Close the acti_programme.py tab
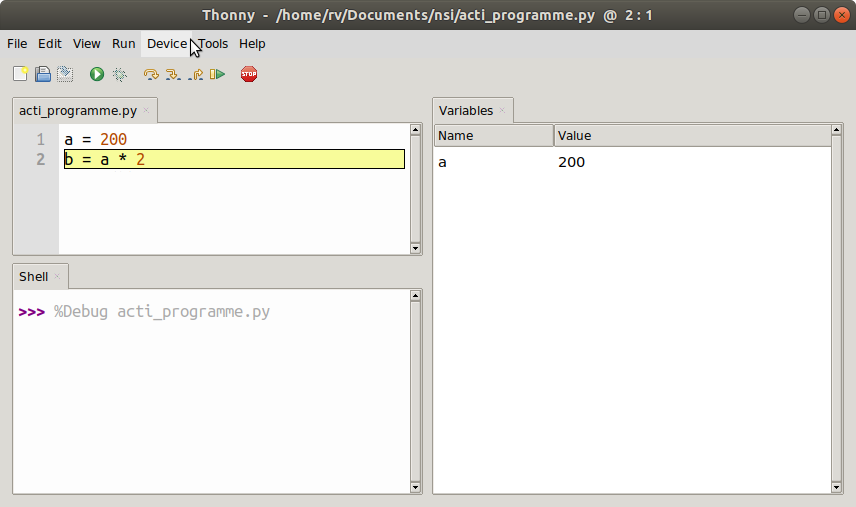 tap(146, 110)
